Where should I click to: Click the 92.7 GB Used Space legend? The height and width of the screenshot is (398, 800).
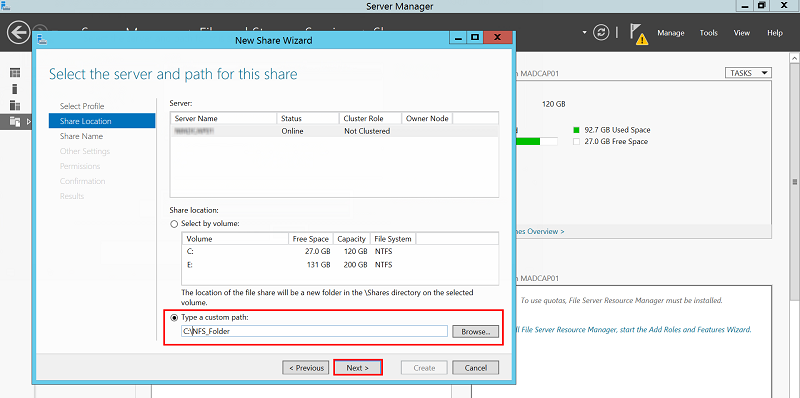point(612,130)
